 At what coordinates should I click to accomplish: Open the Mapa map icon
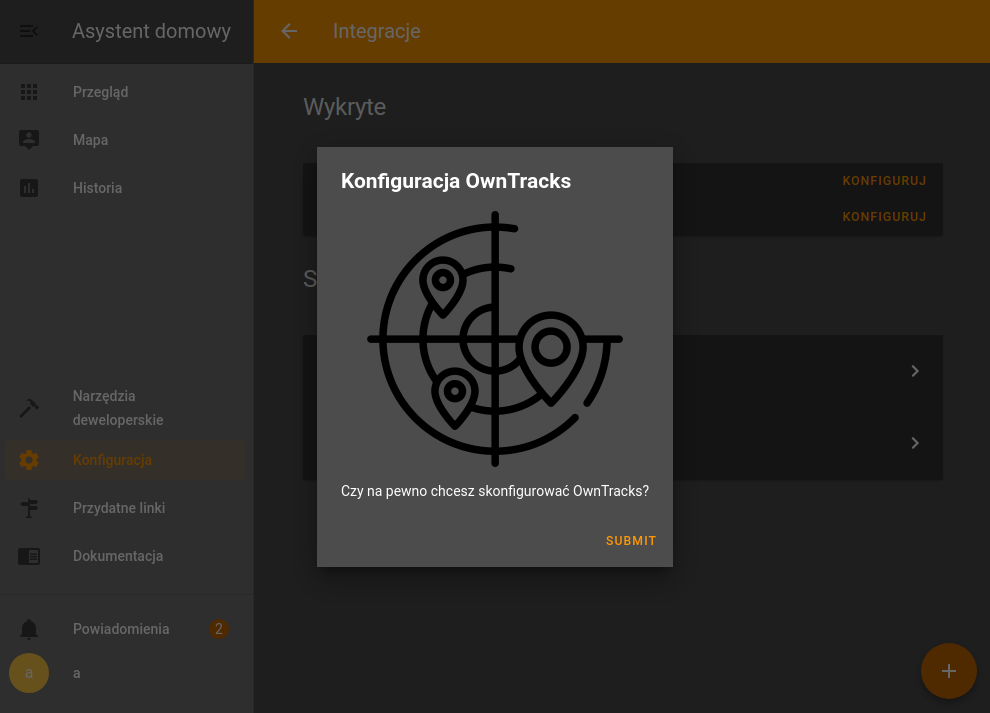click(x=29, y=140)
